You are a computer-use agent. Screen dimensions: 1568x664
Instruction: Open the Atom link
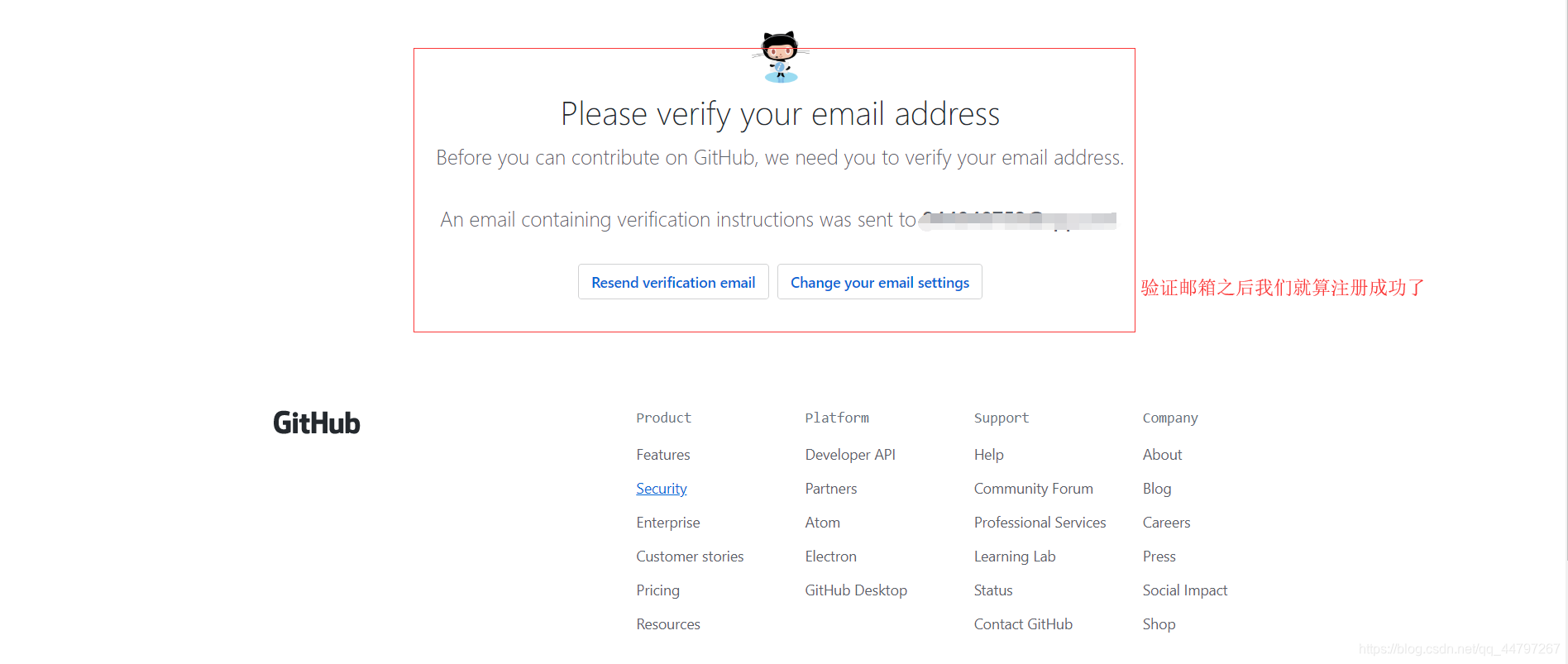click(x=823, y=523)
